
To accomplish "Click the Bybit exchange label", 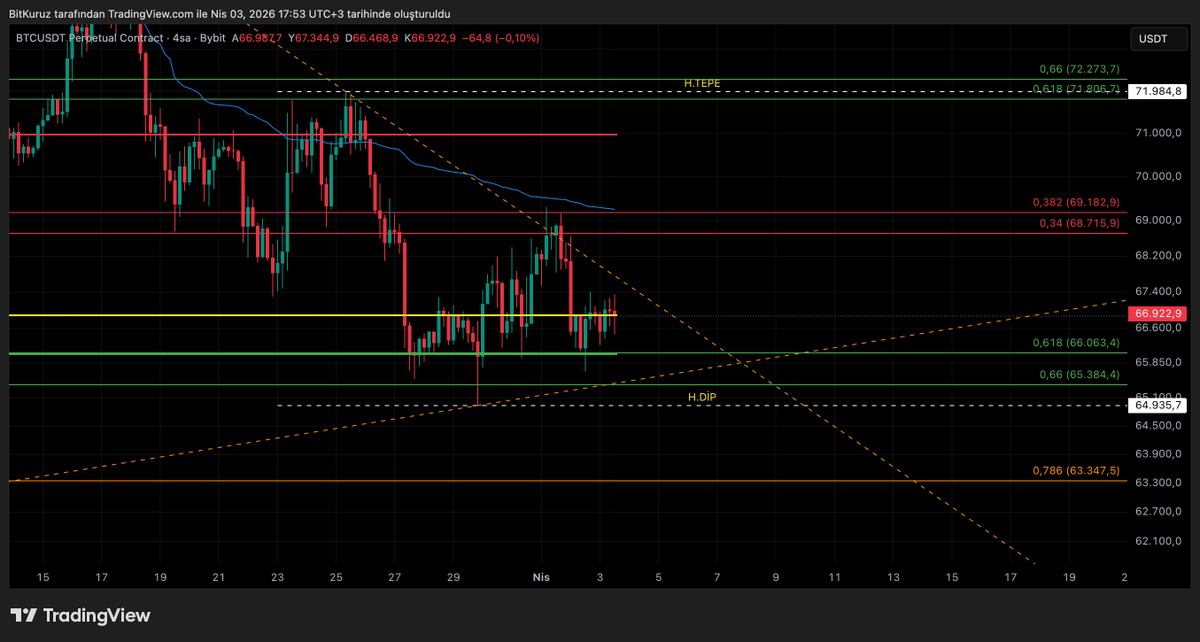I will click(213, 38).
